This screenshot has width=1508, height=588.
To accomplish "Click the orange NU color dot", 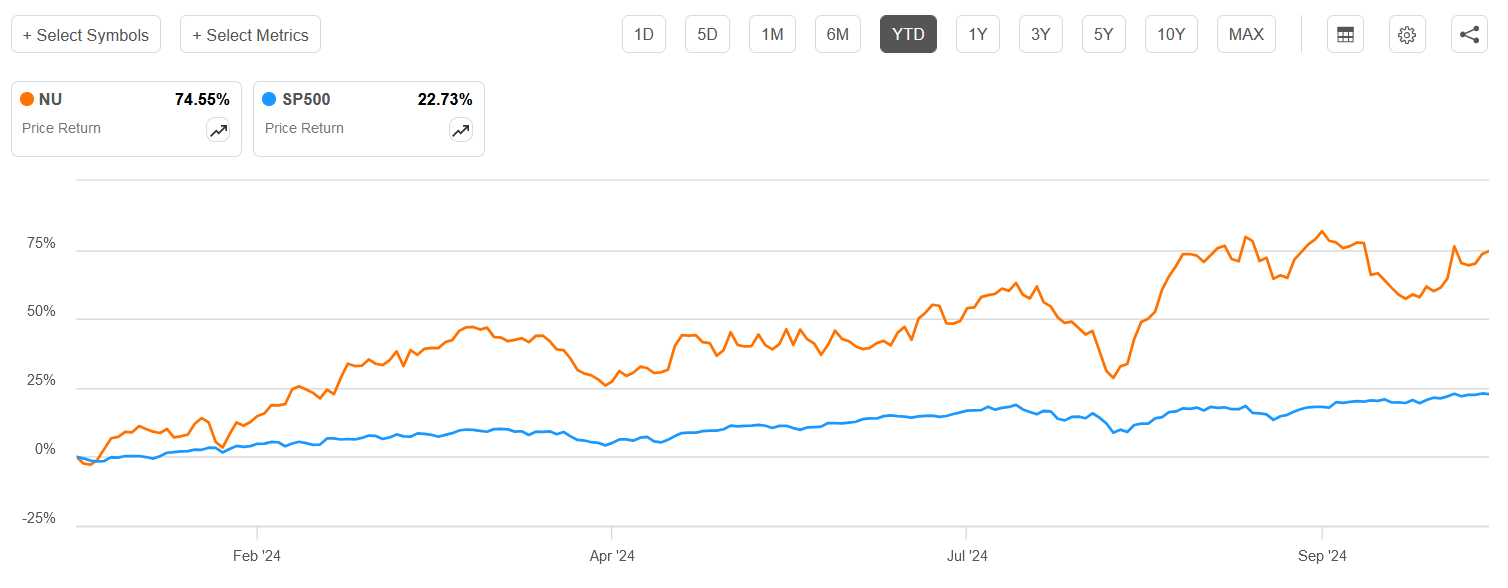I will (x=28, y=99).
